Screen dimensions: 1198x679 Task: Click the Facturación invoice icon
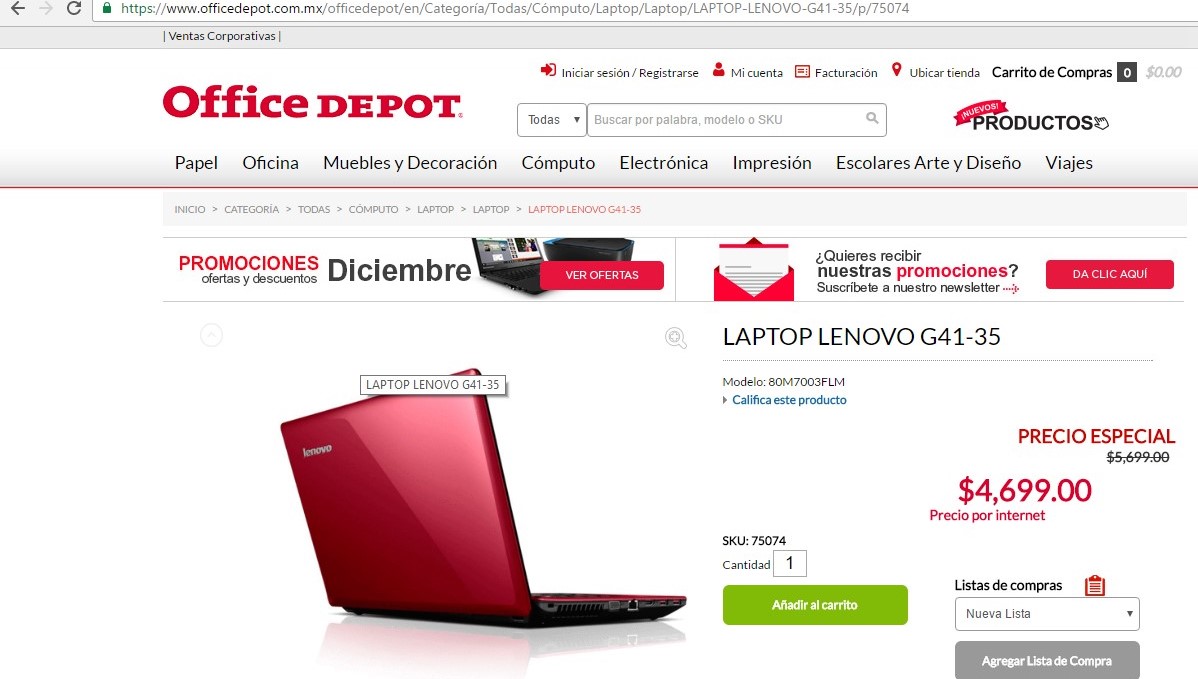802,72
